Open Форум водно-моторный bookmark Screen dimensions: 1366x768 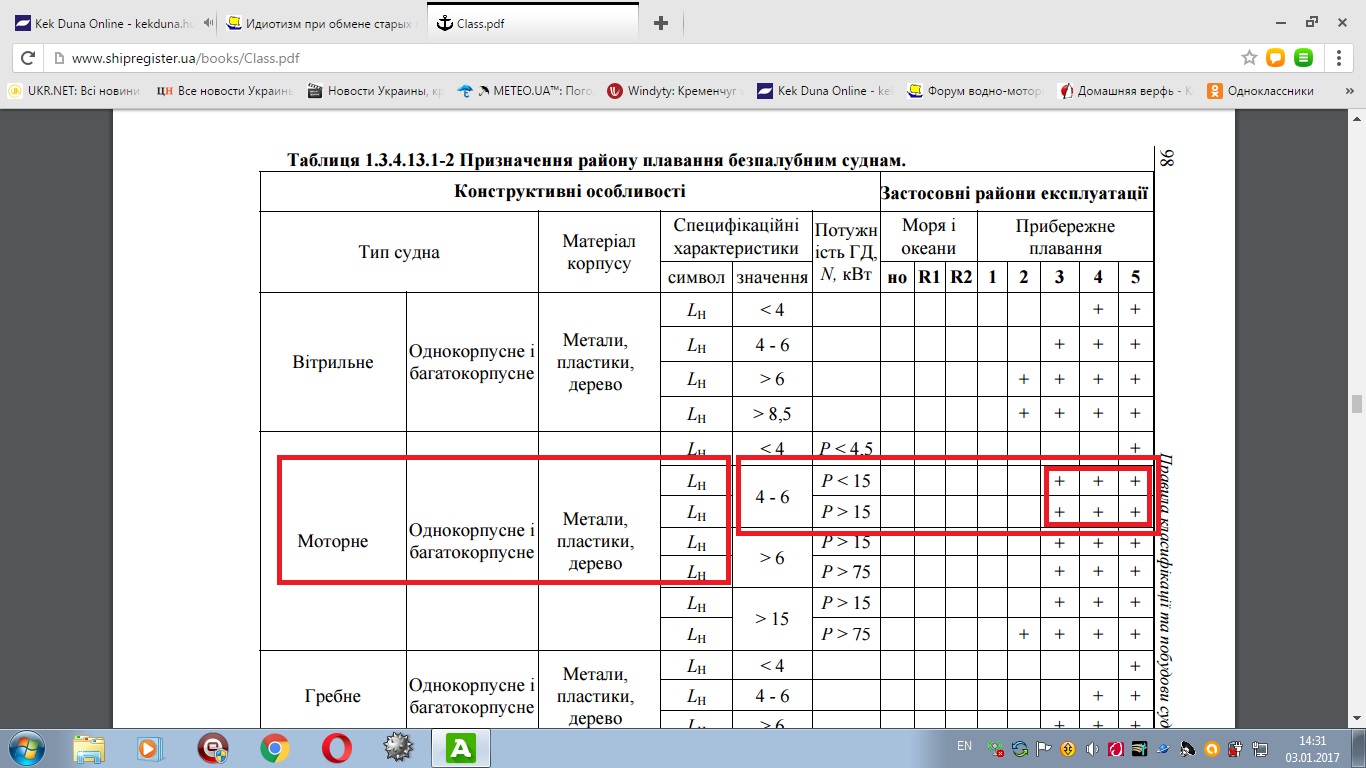pos(975,91)
